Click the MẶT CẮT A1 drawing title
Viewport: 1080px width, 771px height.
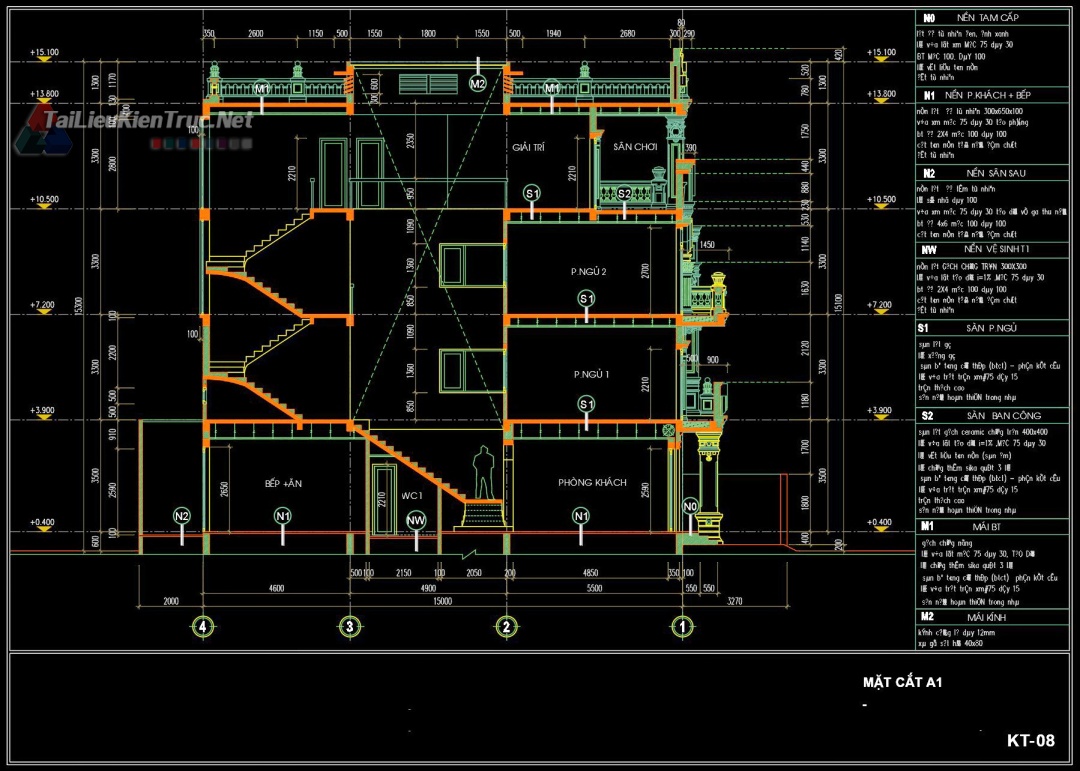[x=902, y=683]
